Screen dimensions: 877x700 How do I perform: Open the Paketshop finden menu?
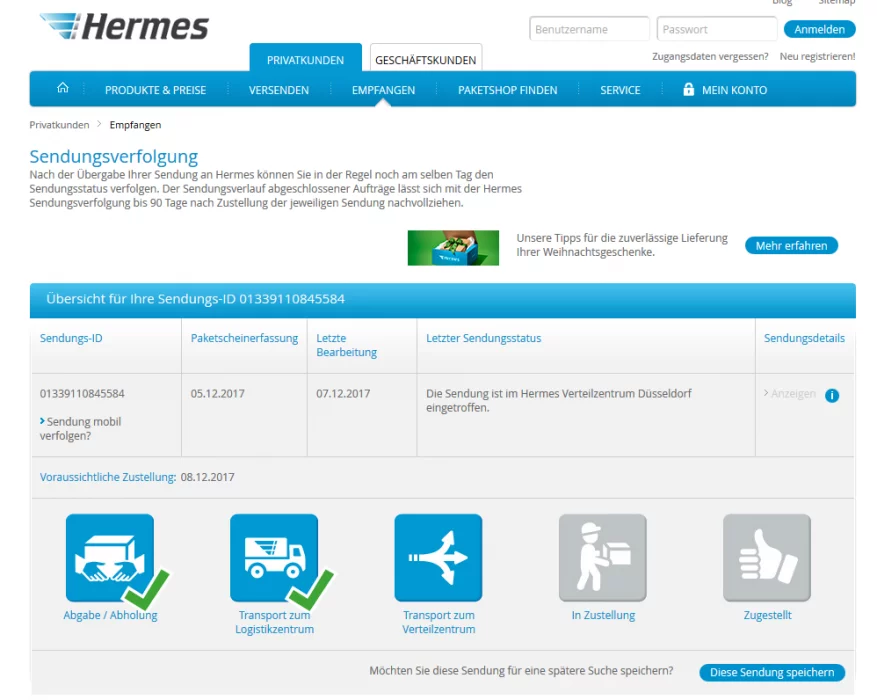point(507,90)
